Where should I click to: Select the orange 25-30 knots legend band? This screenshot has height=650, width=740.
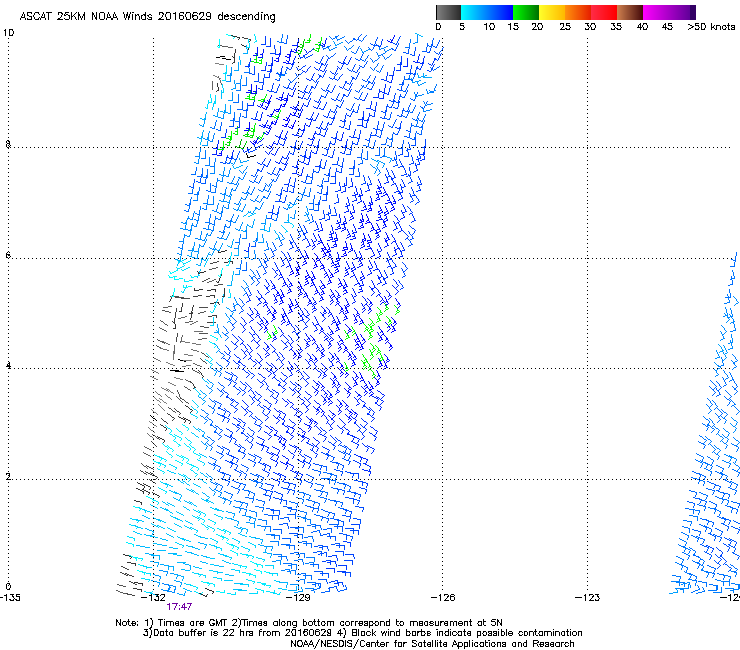click(578, 12)
